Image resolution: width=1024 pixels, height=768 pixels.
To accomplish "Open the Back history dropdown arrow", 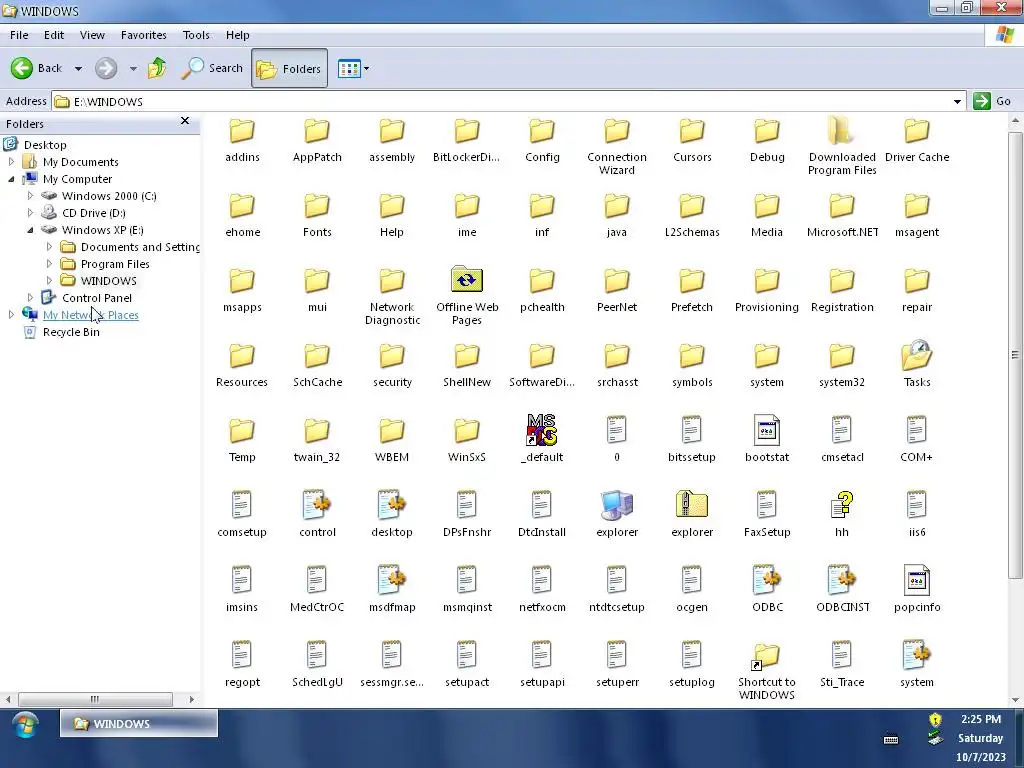I will click(78, 69).
